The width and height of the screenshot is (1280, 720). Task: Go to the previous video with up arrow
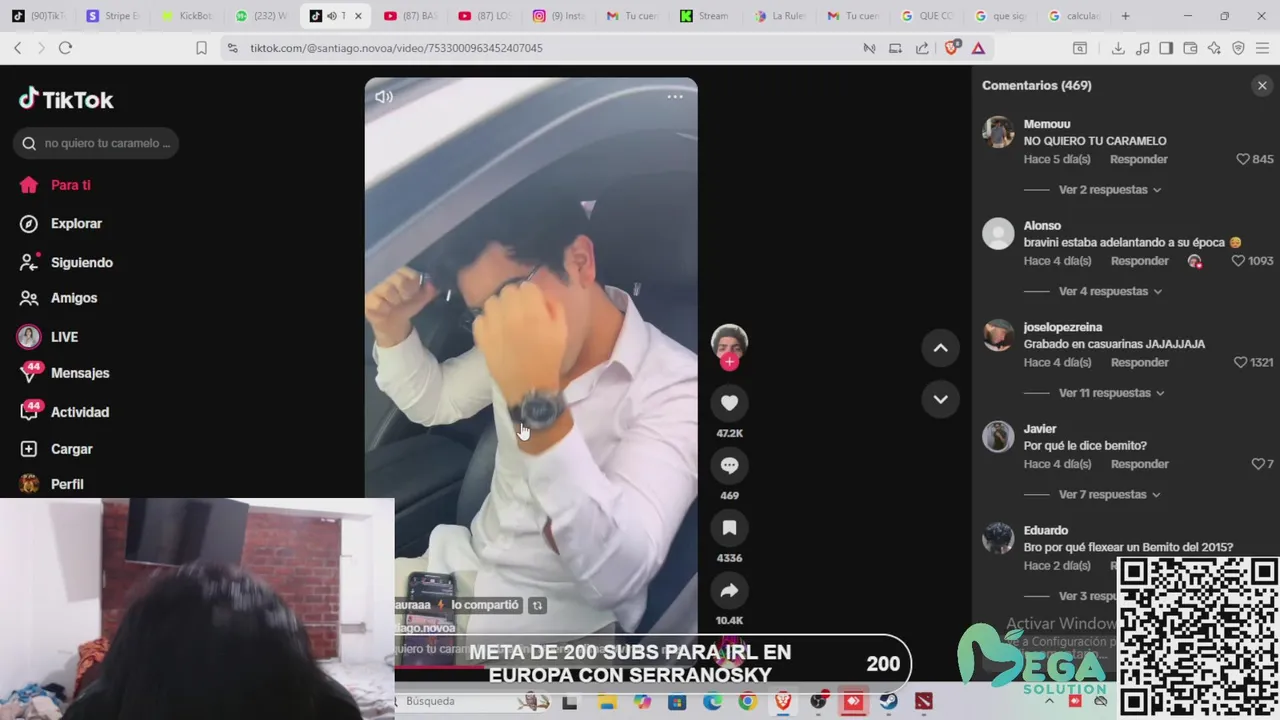tap(940, 348)
